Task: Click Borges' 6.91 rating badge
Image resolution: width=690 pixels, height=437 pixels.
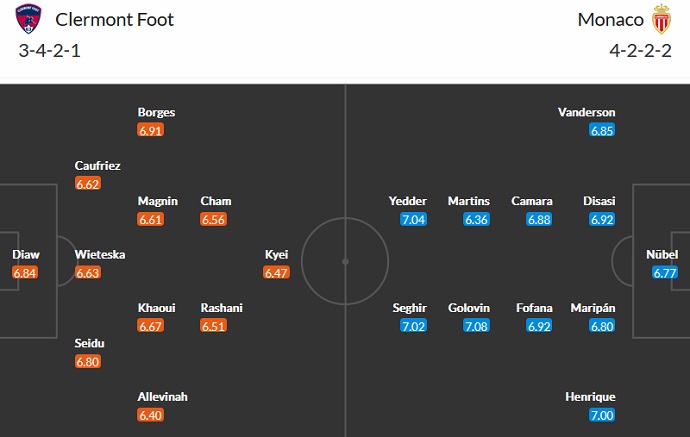Action: [150, 130]
